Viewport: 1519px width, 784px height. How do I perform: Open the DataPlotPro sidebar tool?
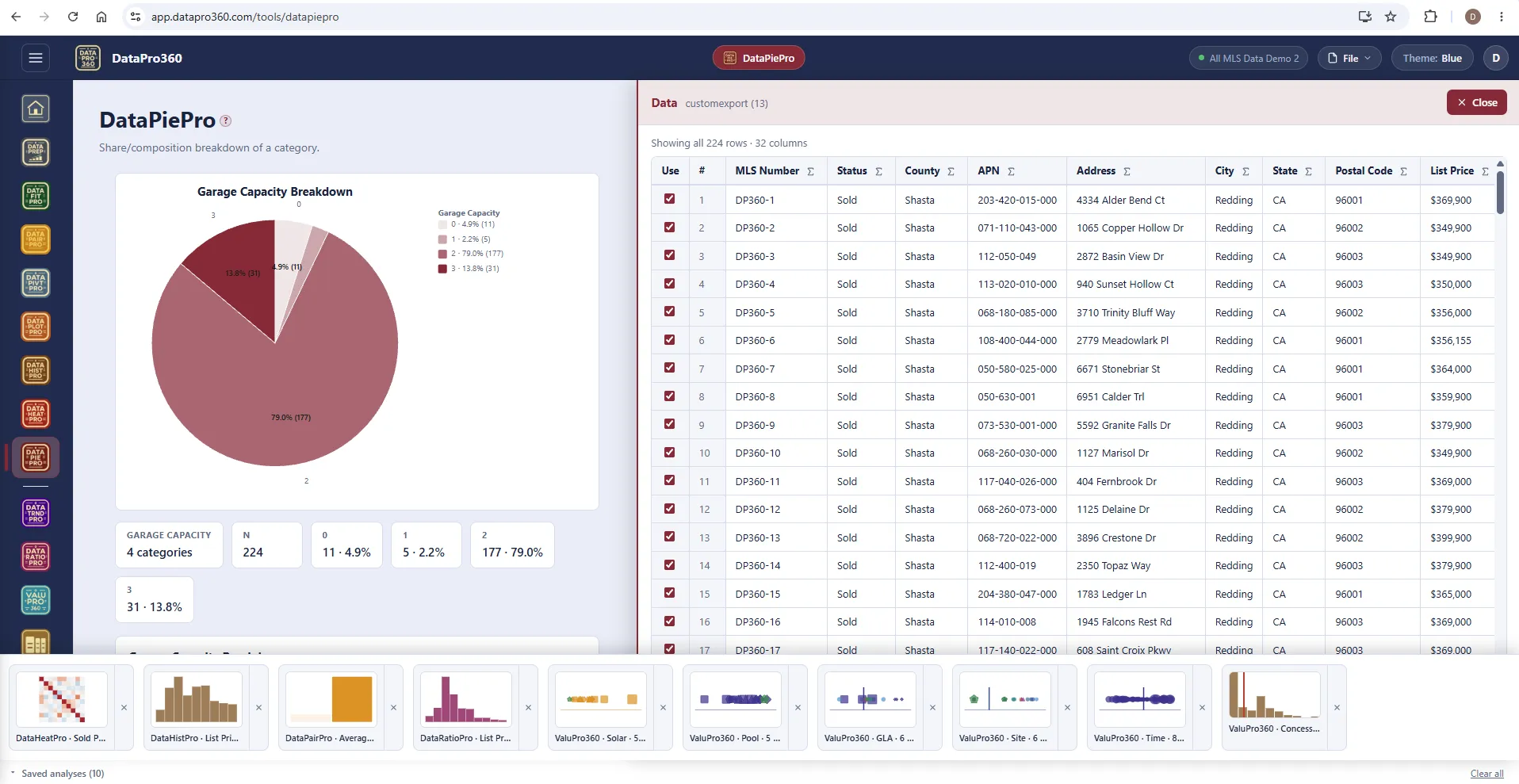coord(36,327)
